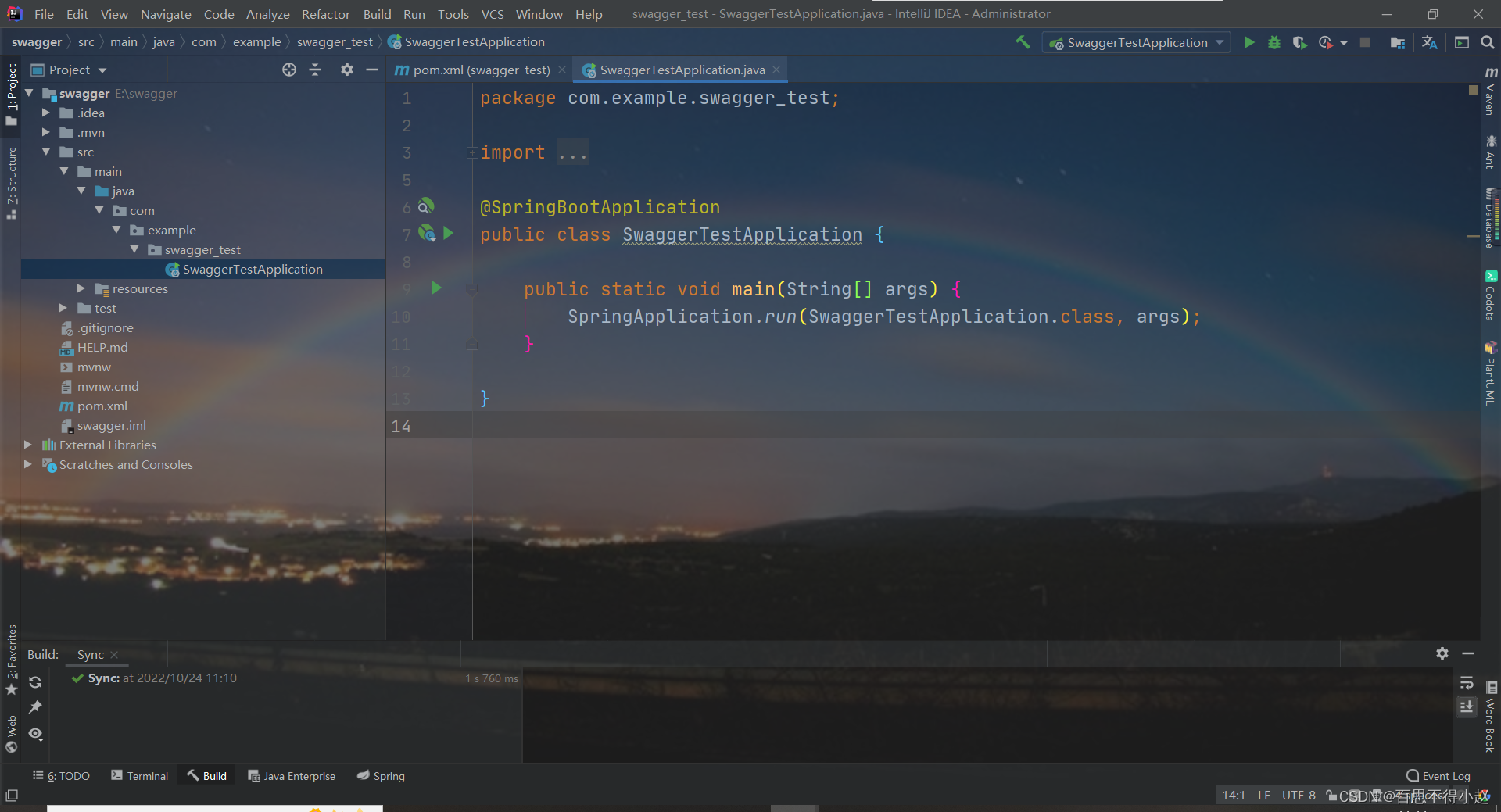Toggle tool window bars icon in status bar

12,795
